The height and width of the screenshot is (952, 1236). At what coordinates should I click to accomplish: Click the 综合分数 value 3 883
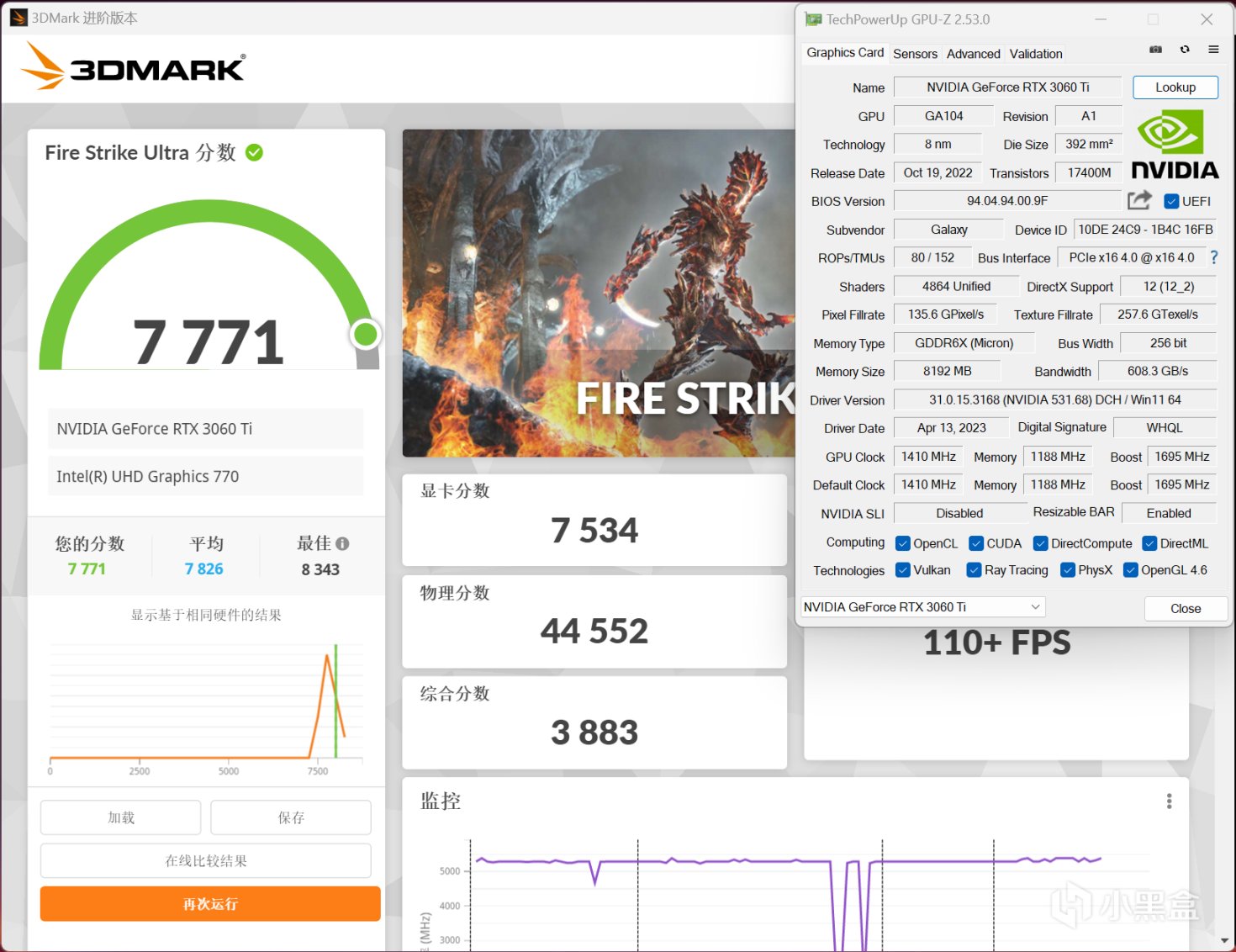[594, 733]
